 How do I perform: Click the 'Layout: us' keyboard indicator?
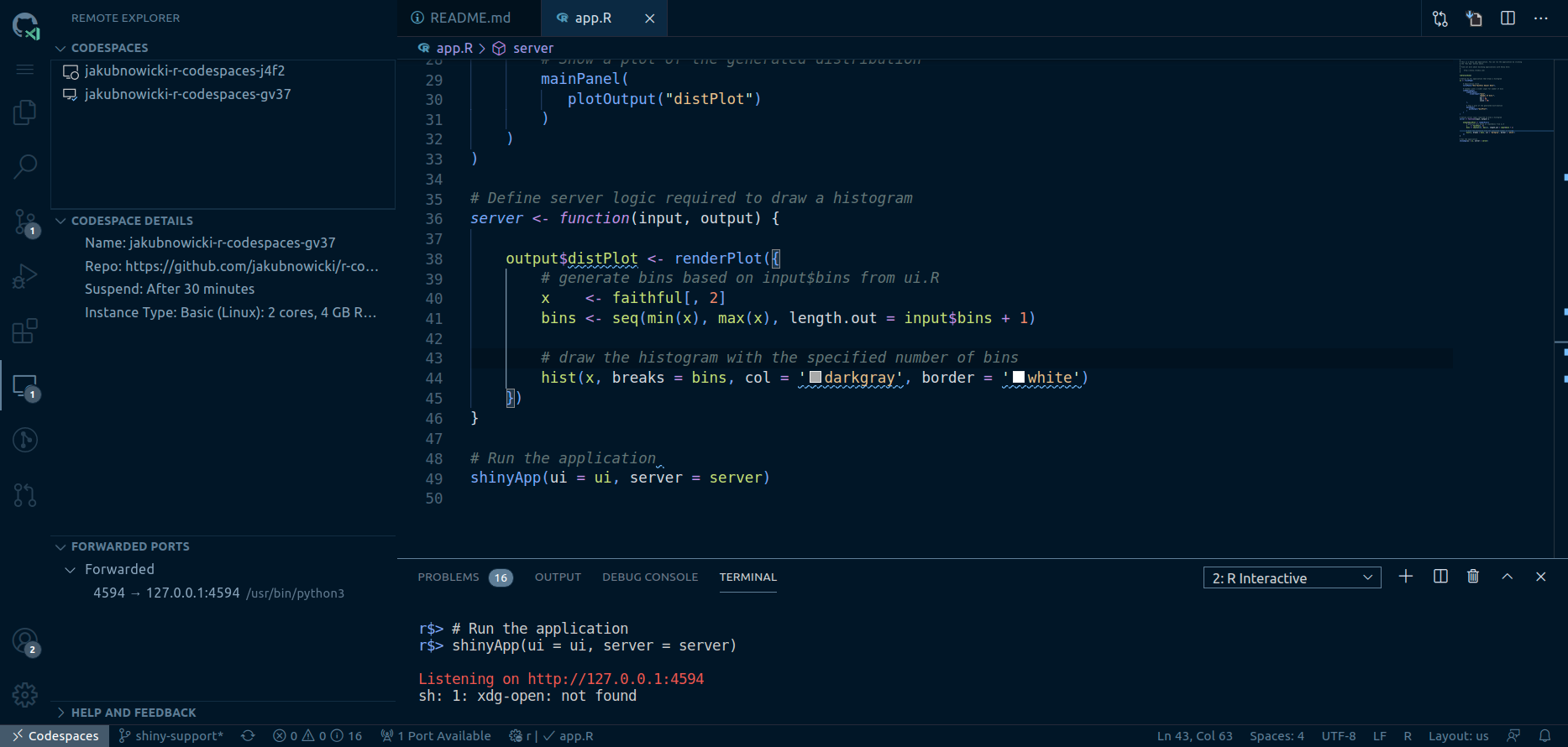point(1458,736)
